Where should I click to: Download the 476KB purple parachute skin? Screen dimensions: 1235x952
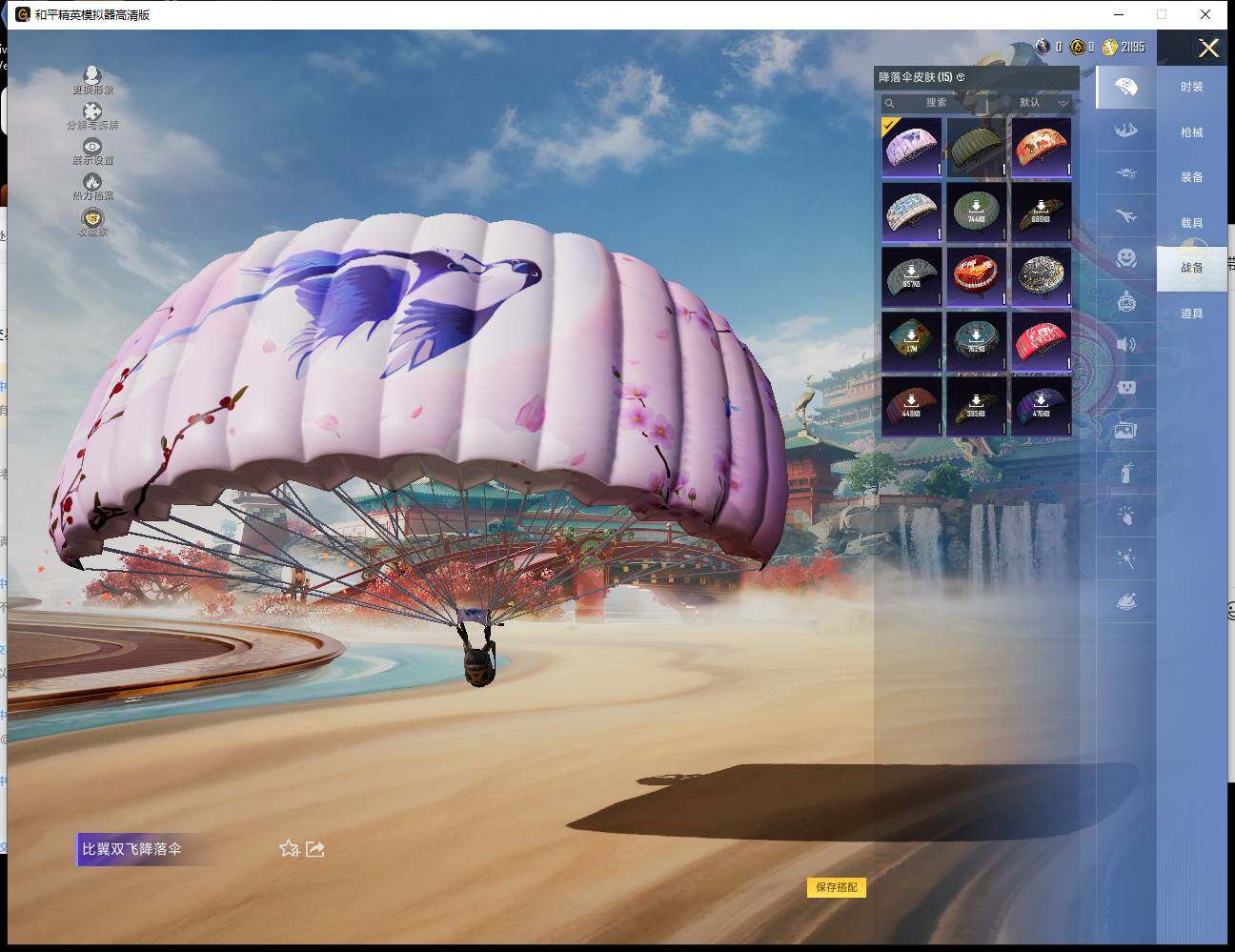[1042, 406]
